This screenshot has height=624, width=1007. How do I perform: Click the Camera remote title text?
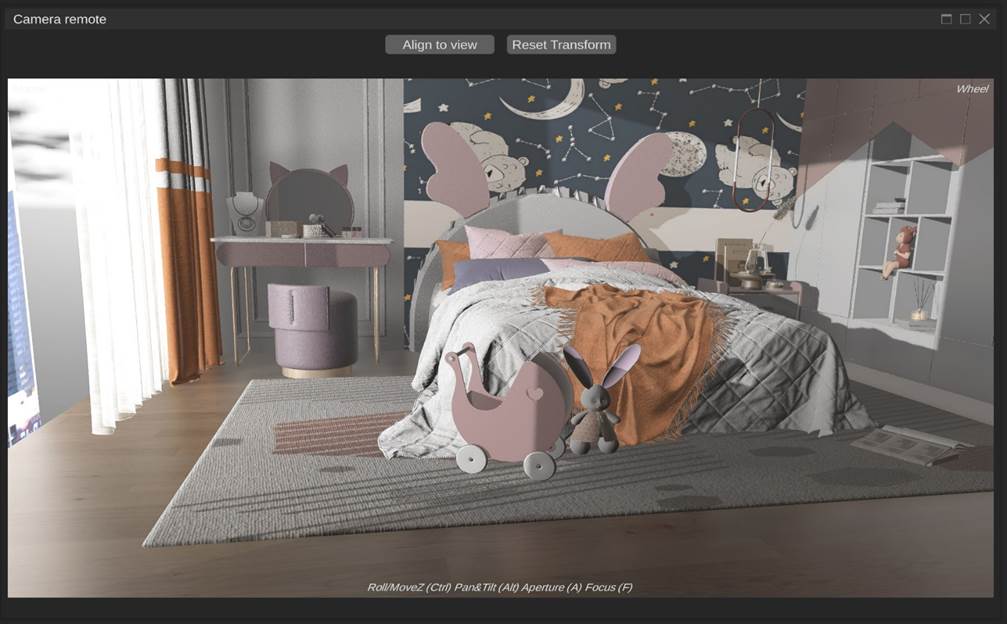[60, 19]
